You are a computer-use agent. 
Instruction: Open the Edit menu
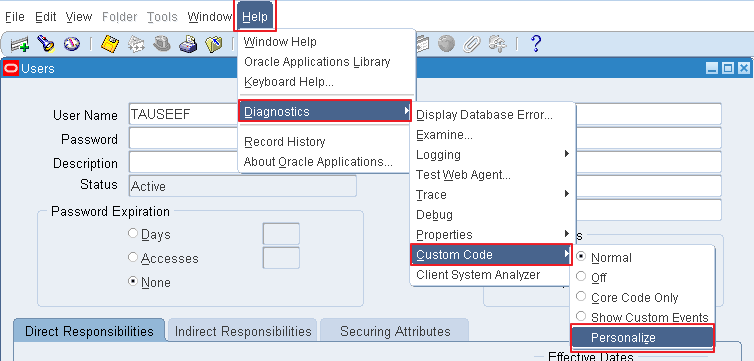click(46, 17)
